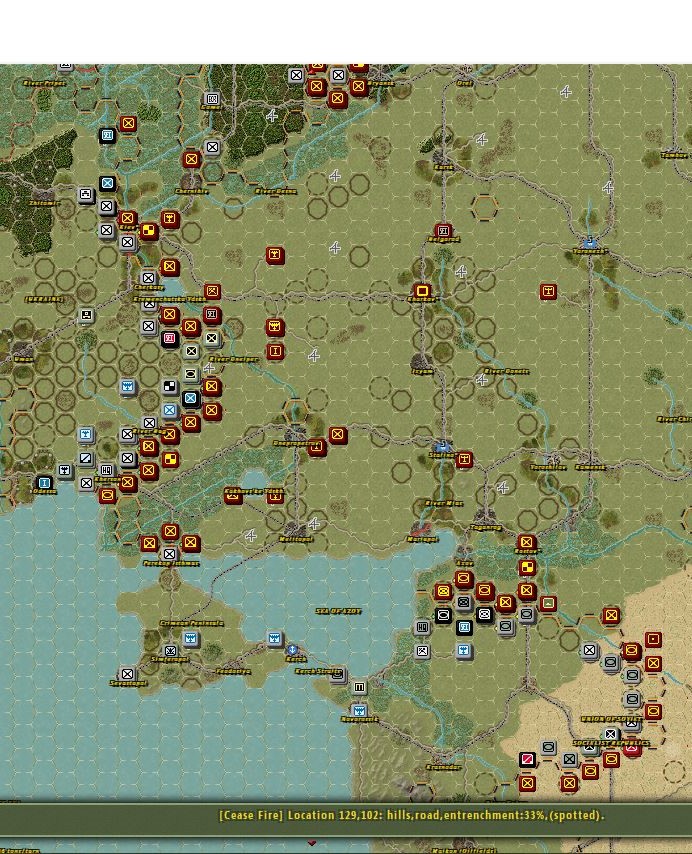Click the blue anchor port icon at Kerch
Screen dimensions: 692x854
point(292,650)
